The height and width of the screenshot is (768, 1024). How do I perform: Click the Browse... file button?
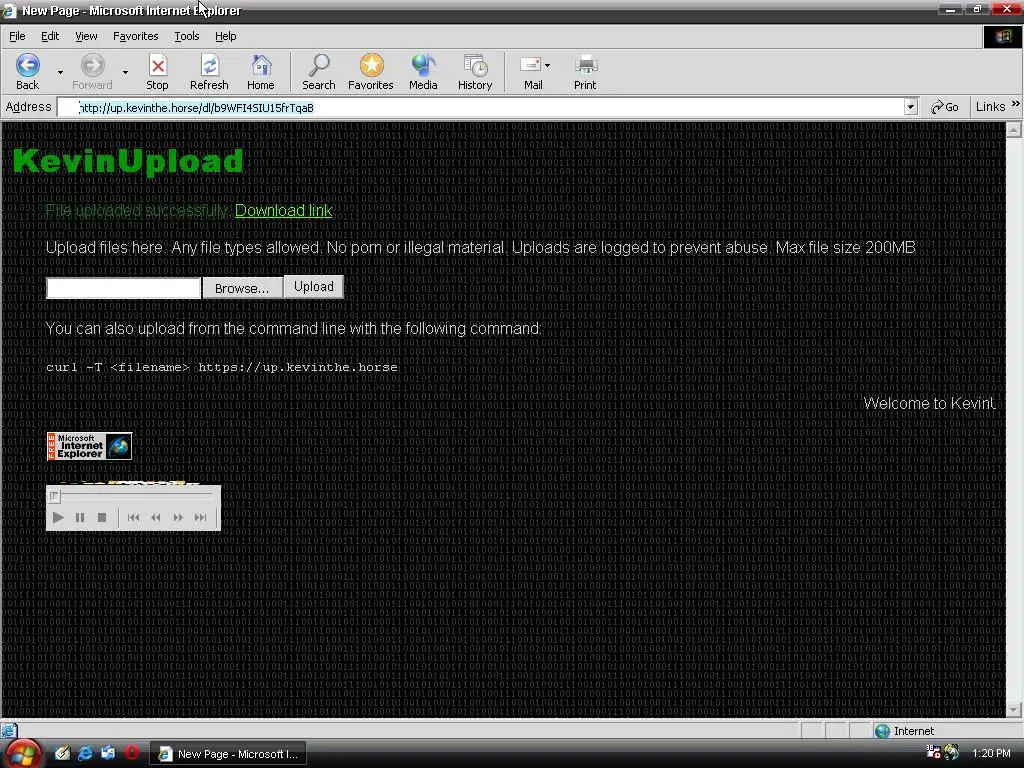point(242,288)
